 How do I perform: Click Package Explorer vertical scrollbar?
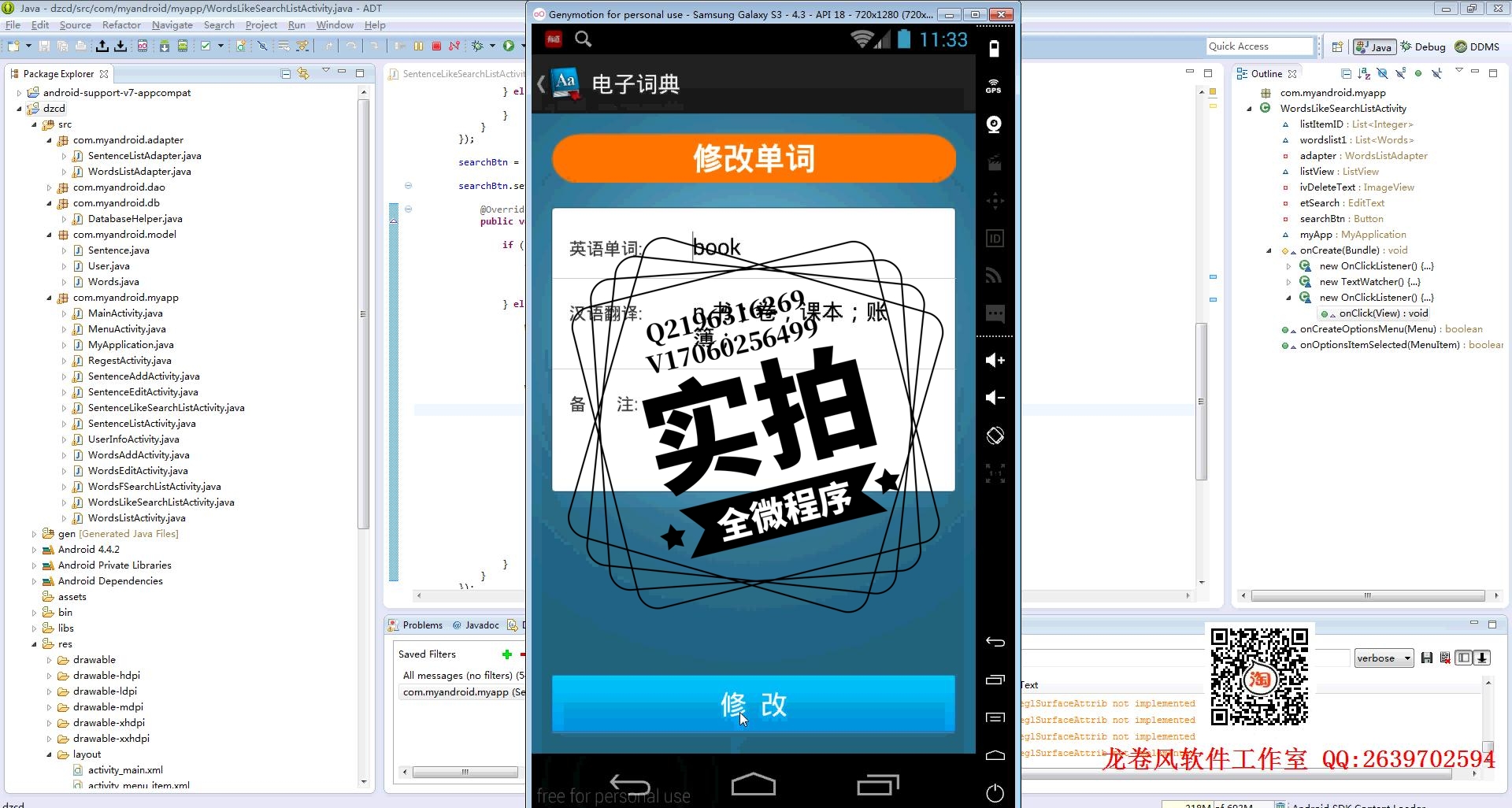363,315
